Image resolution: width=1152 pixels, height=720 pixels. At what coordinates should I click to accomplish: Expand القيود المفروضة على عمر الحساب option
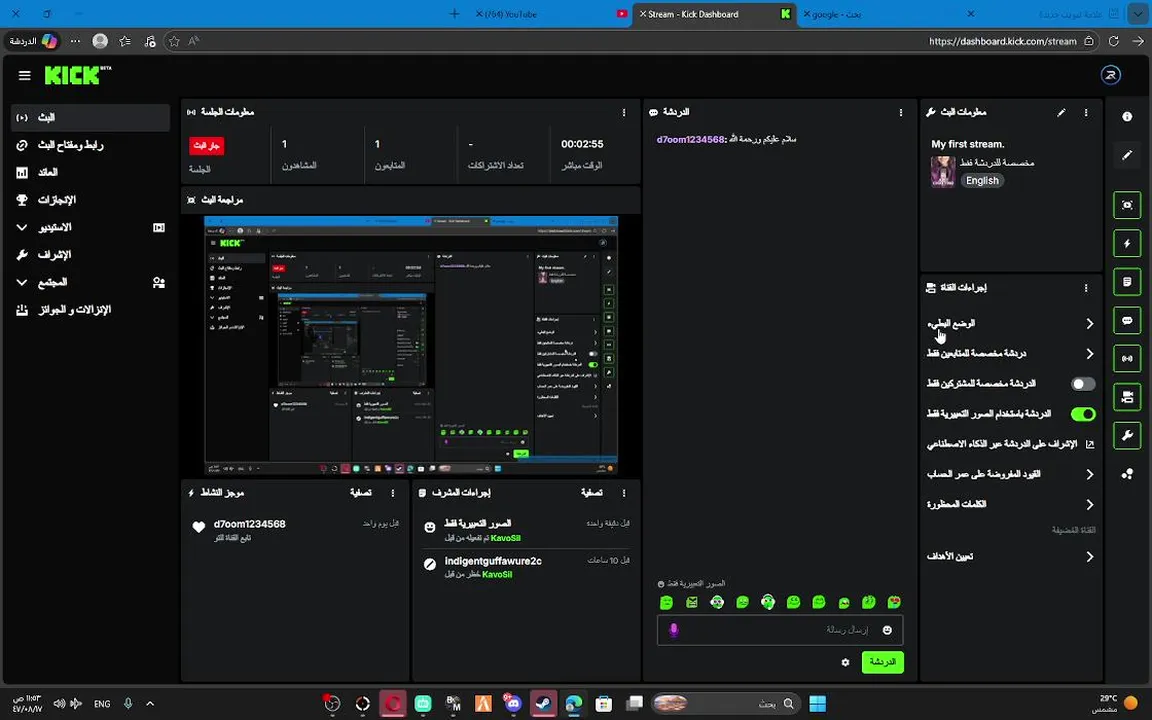[1011, 475]
